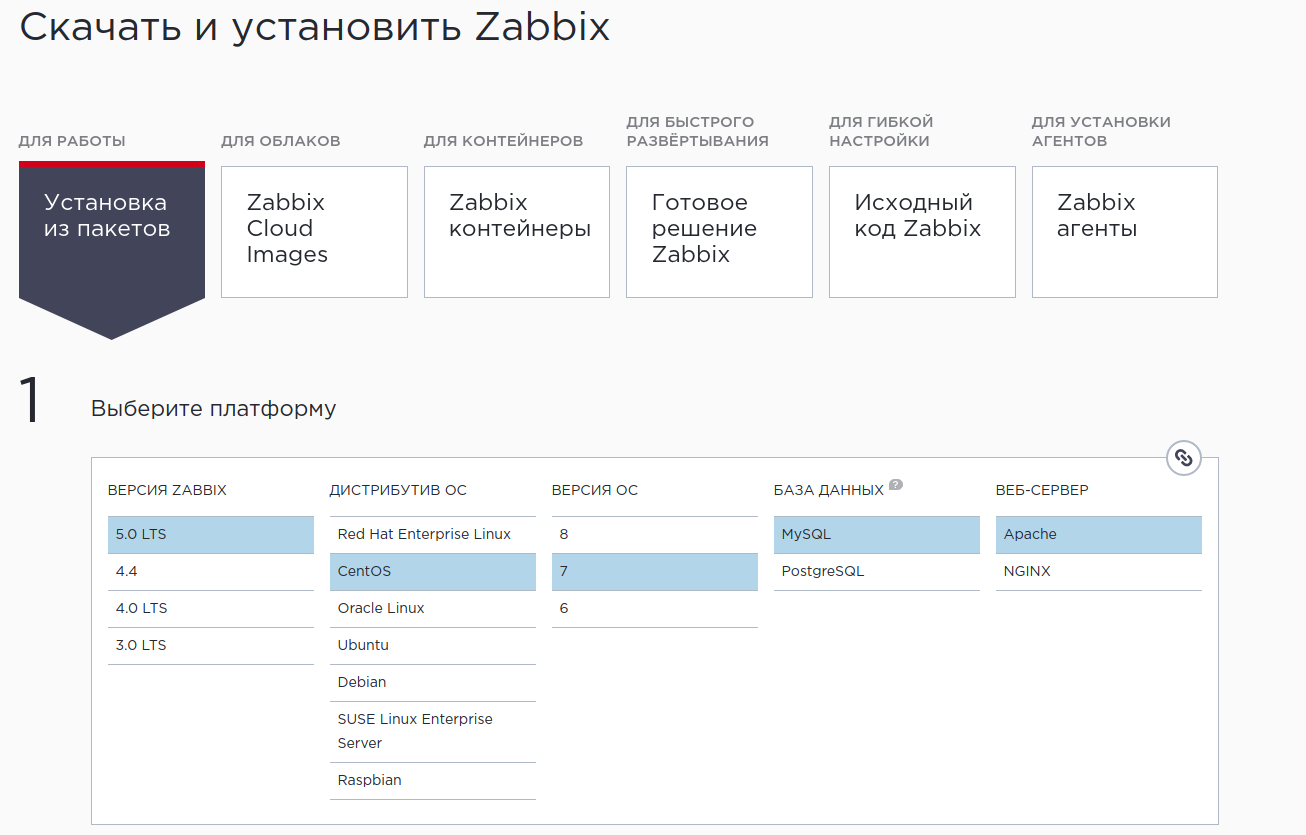Choose Zabbix version 4.4
Screen dimensions: 1306x835
(211, 572)
